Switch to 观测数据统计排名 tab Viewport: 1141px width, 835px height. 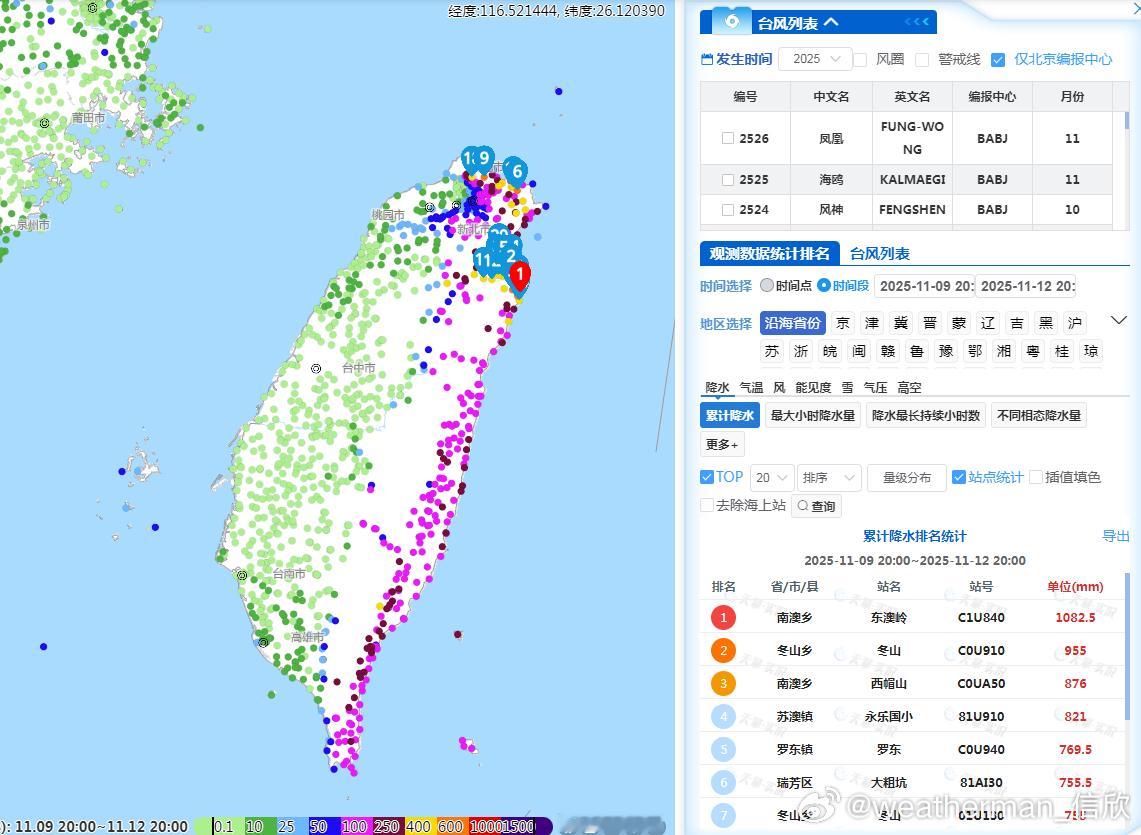[769, 253]
